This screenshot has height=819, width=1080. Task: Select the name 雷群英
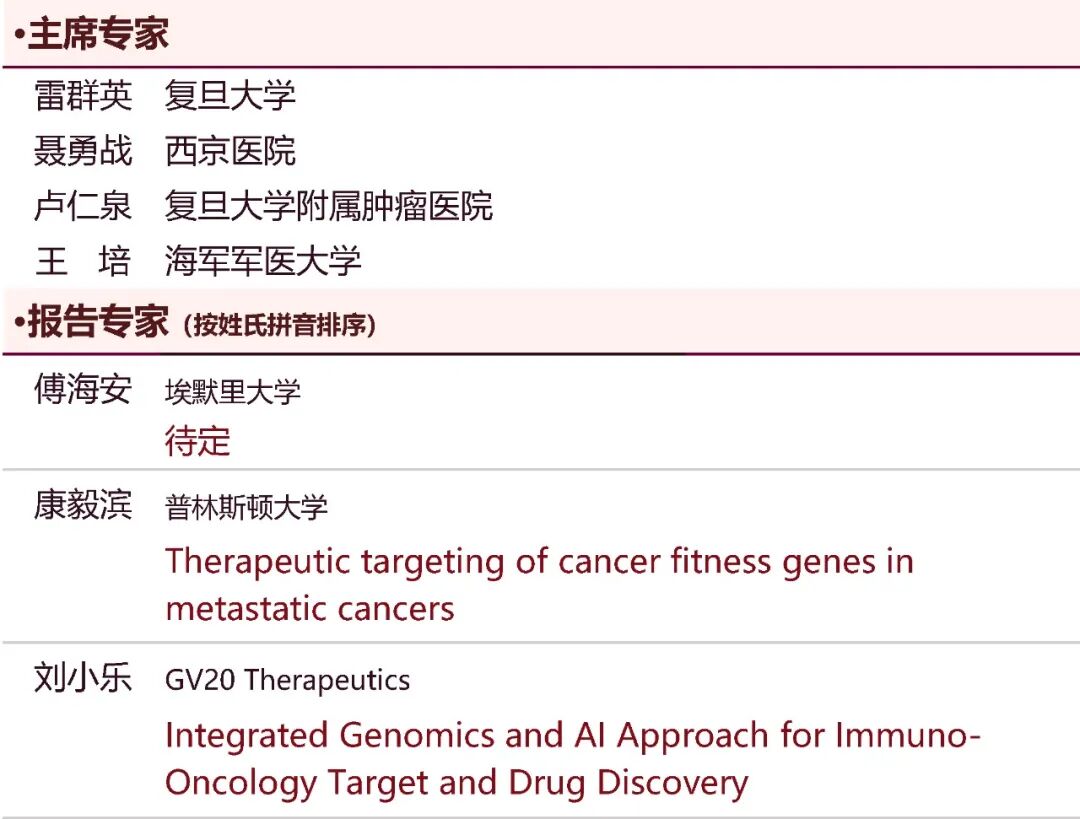click(83, 95)
